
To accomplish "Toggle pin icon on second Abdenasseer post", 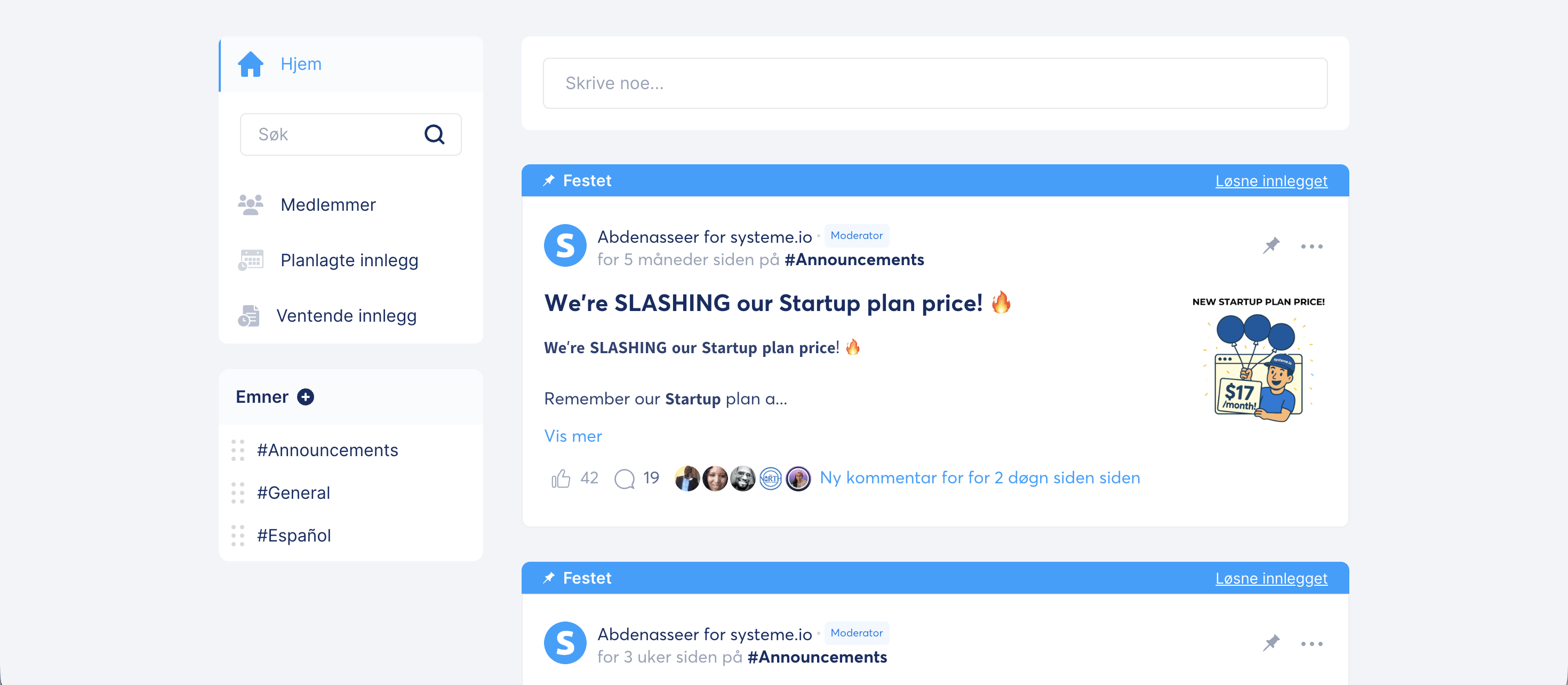I will pyautogui.click(x=1271, y=643).
